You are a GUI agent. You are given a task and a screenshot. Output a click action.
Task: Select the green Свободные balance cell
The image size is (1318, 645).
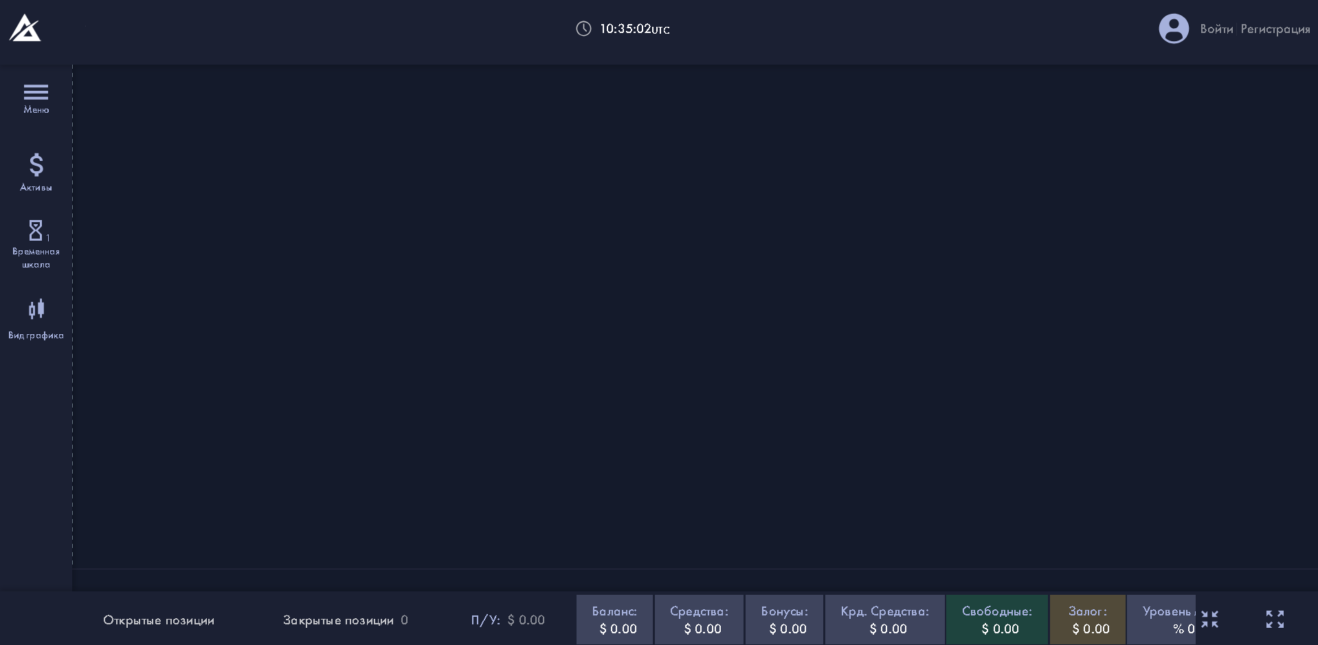click(997, 620)
